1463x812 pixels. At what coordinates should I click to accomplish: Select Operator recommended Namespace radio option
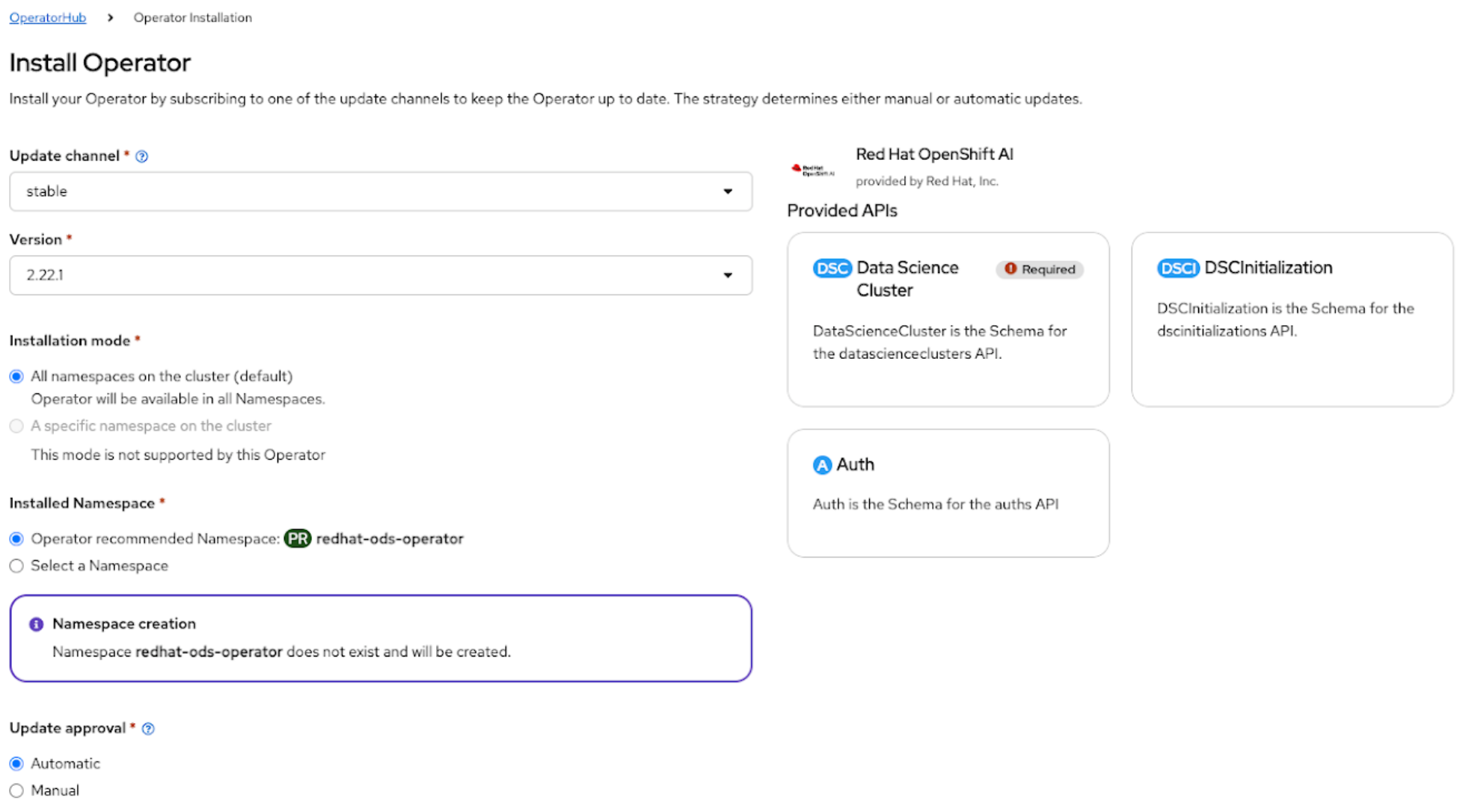[x=16, y=539]
